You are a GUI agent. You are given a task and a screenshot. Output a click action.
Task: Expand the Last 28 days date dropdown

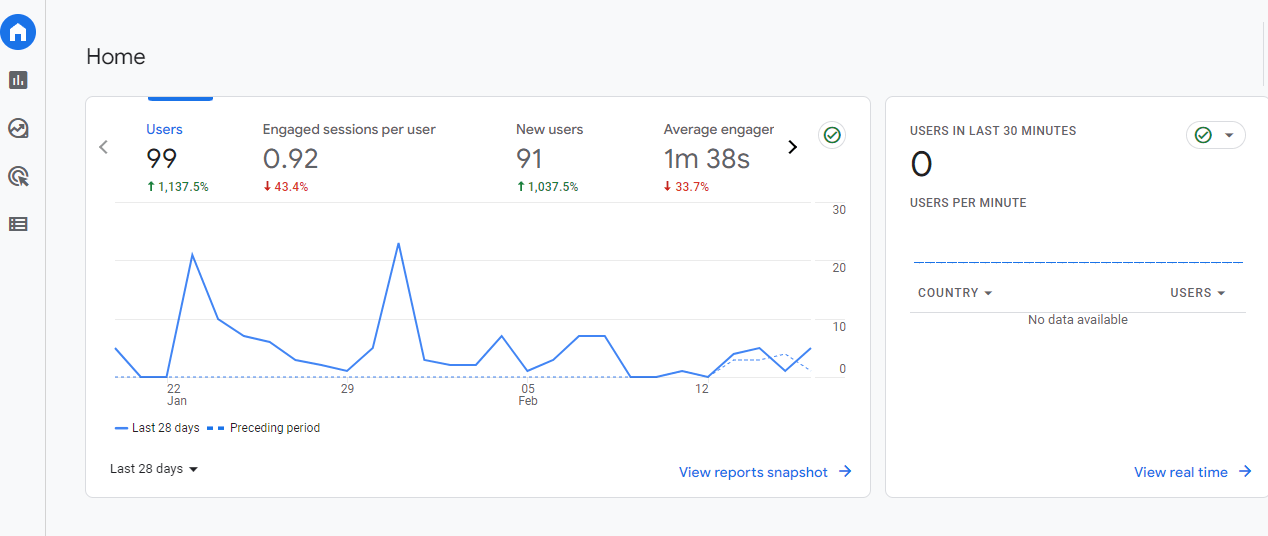pos(154,469)
